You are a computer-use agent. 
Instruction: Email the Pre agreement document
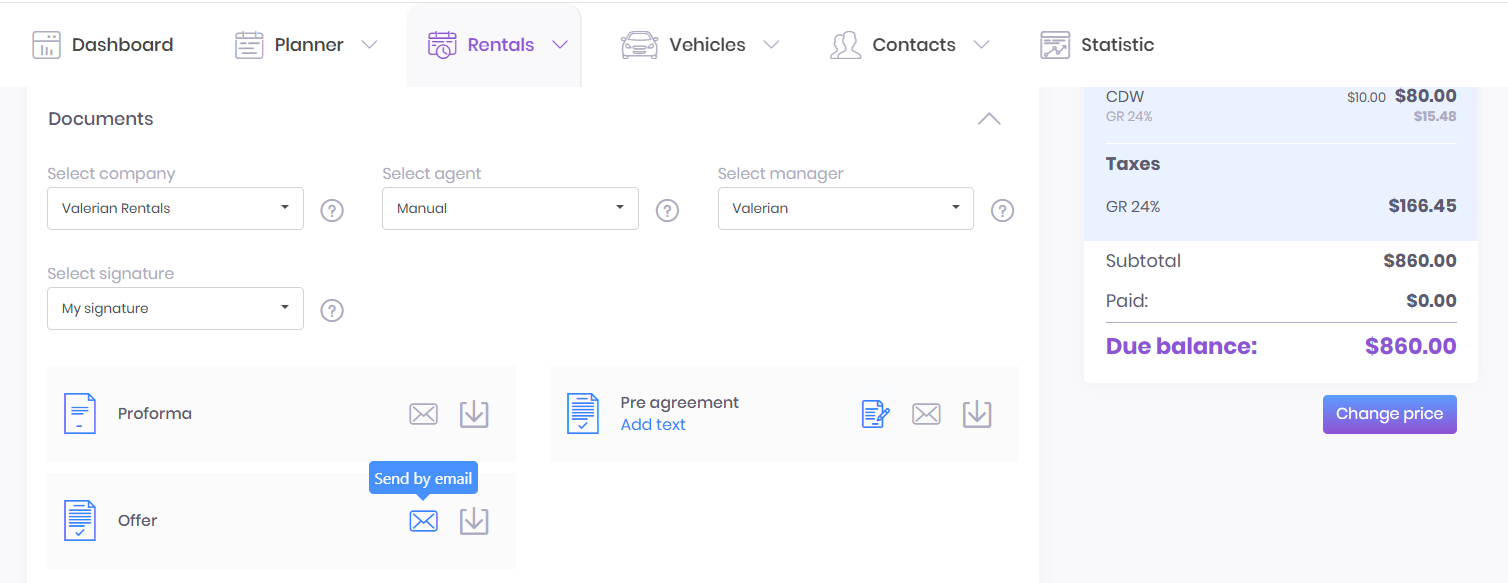coord(927,414)
